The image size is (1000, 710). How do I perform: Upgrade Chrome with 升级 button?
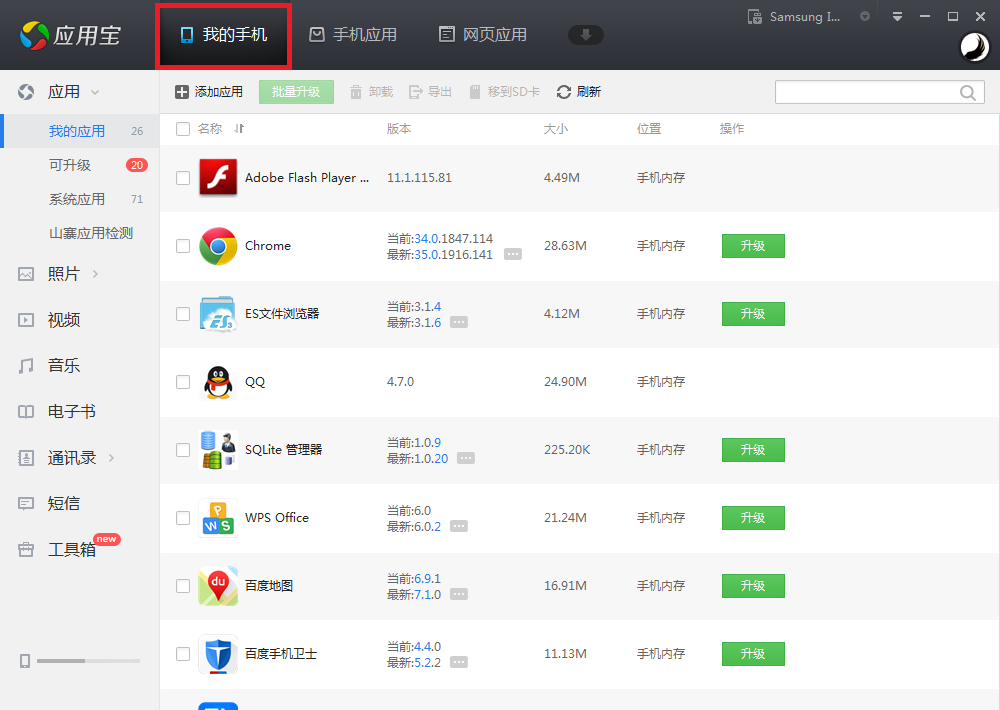tap(753, 246)
